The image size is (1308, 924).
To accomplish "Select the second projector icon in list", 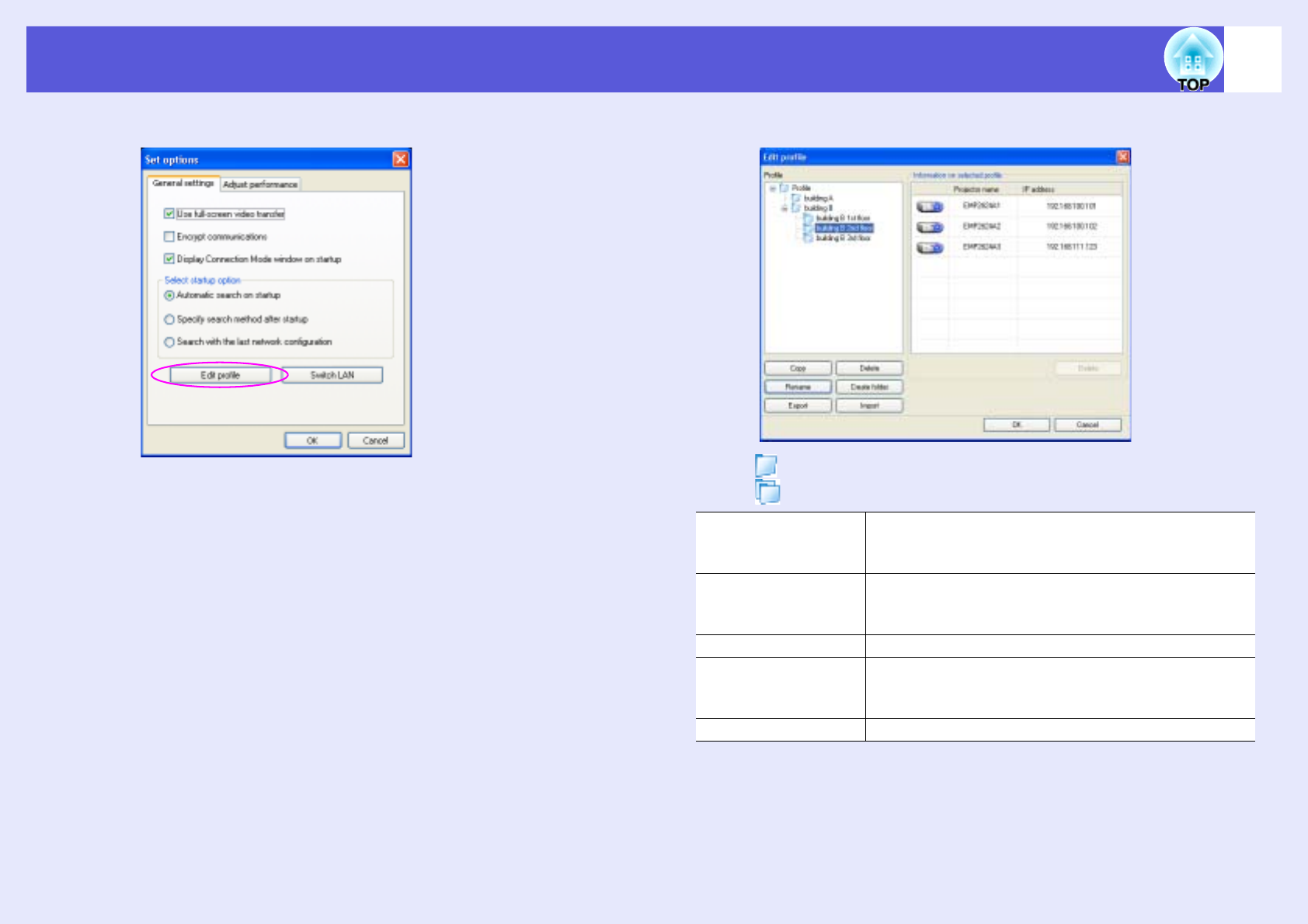I will 930,227.
